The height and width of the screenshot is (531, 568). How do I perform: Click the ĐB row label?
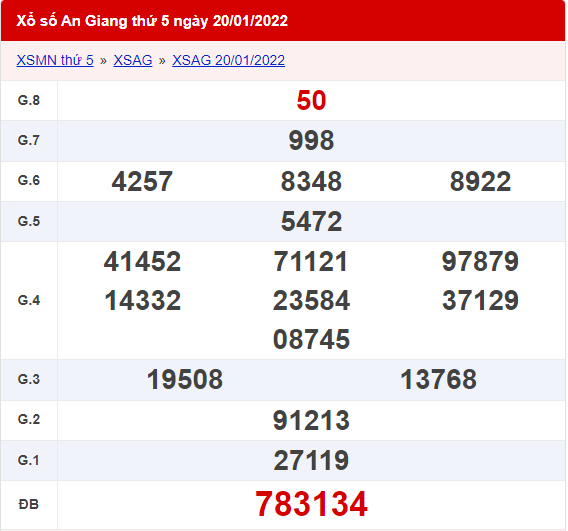29,504
